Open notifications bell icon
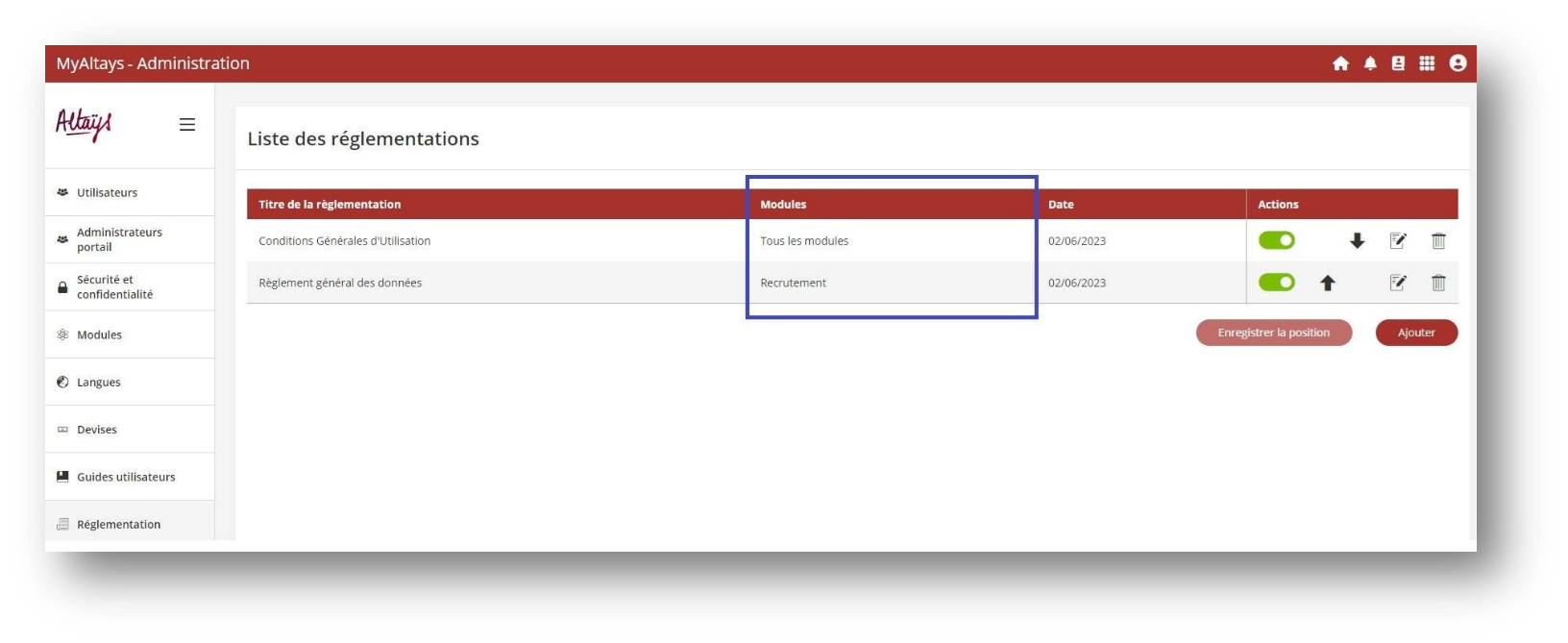 click(x=1370, y=63)
